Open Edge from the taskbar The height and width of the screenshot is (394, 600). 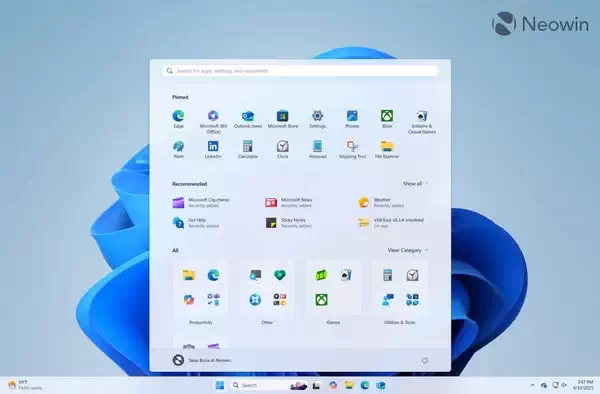(x=365, y=385)
